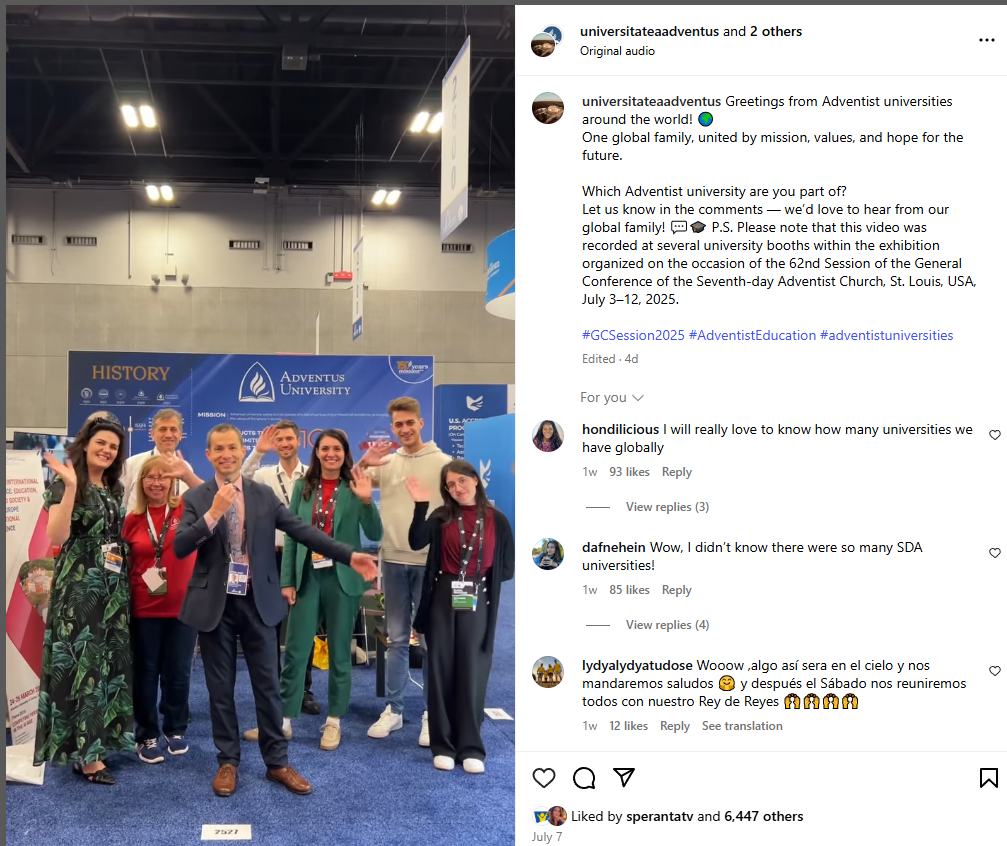The image size is (1007, 846).
Task: Expand View replies (4) under dafnehein
Action: 667,625
